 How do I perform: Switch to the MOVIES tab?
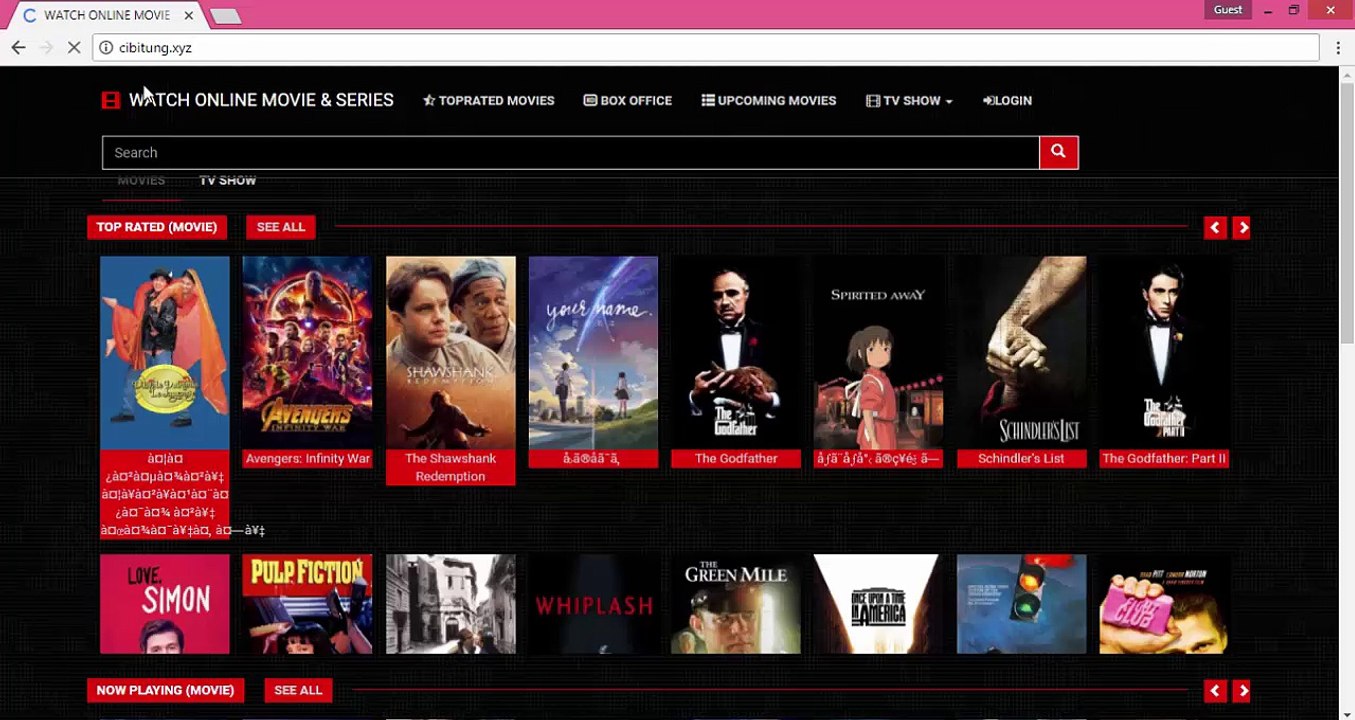click(x=141, y=180)
